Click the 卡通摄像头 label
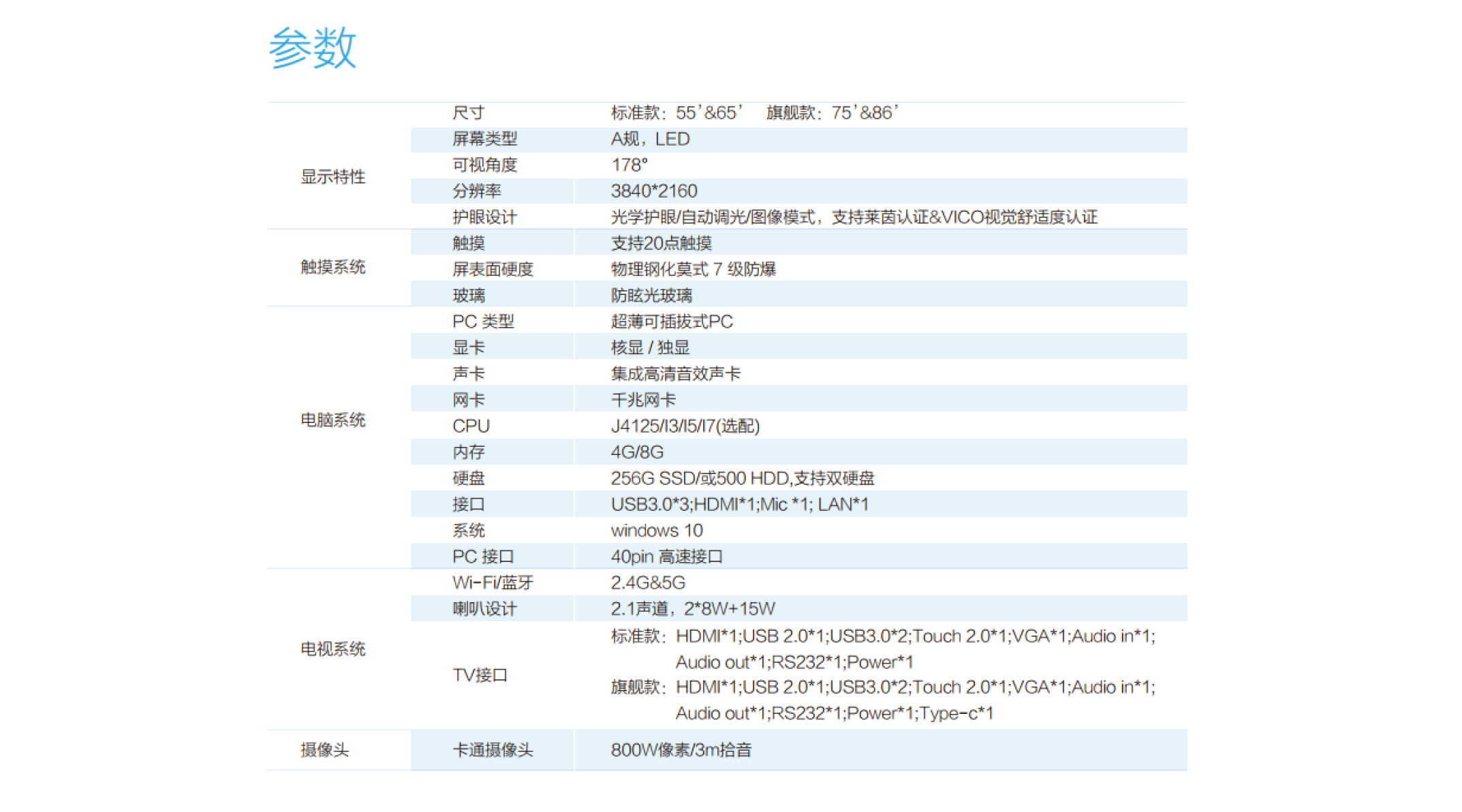 (x=493, y=750)
